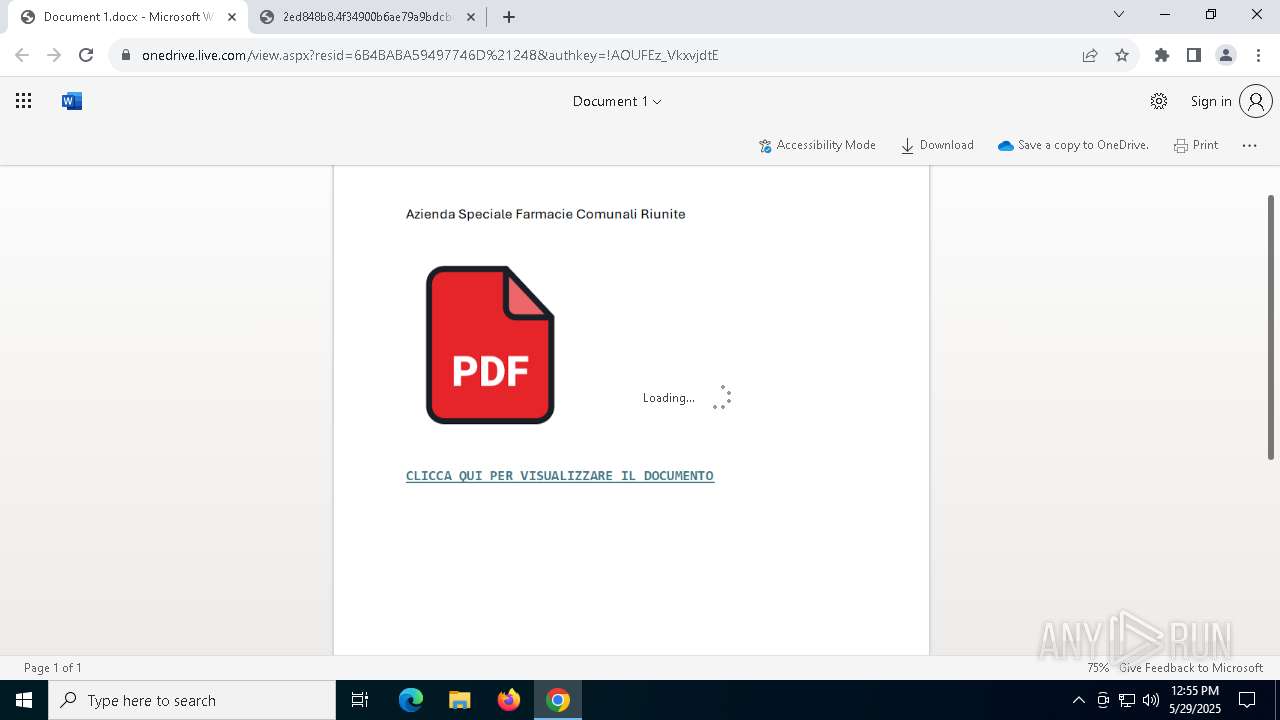Open the Windows notification center
1280x720 pixels.
point(1248,700)
